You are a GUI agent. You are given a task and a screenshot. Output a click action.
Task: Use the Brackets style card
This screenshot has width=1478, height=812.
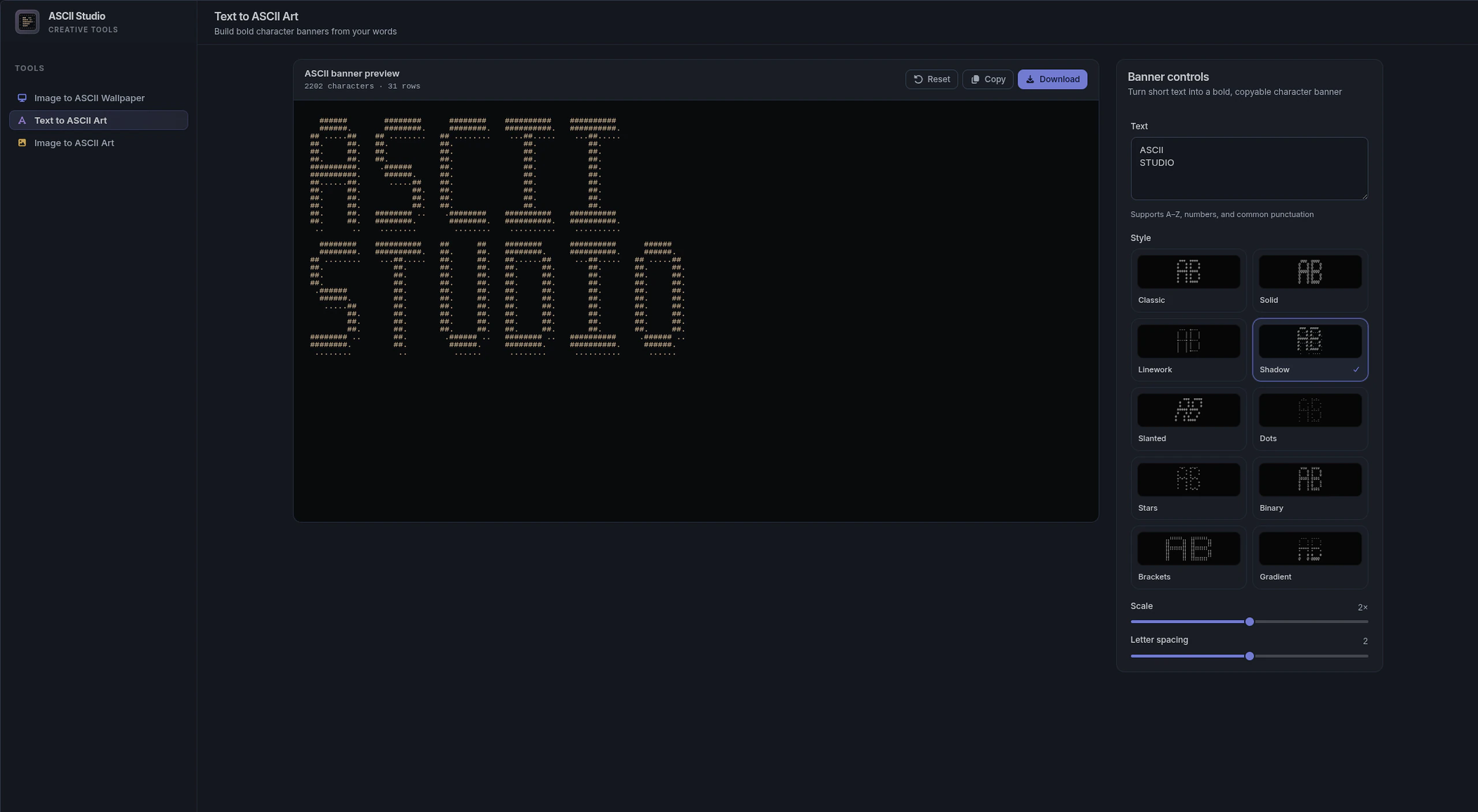coord(1188,557)
